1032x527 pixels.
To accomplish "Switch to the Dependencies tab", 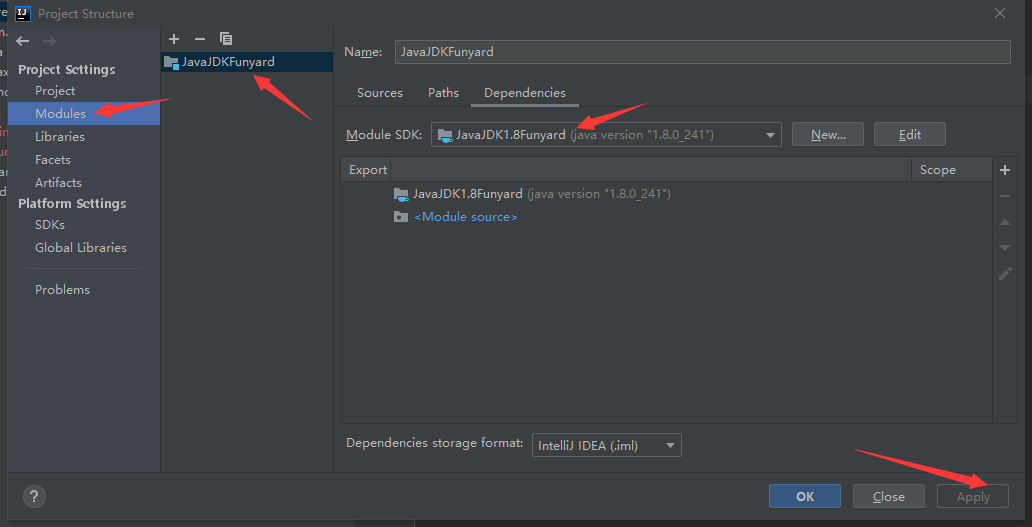I will tap(525, 93).
